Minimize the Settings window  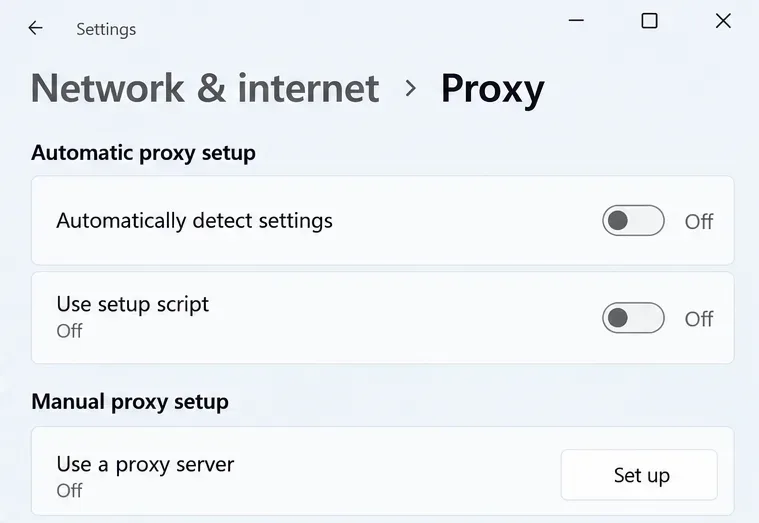(x=576, y=20)
